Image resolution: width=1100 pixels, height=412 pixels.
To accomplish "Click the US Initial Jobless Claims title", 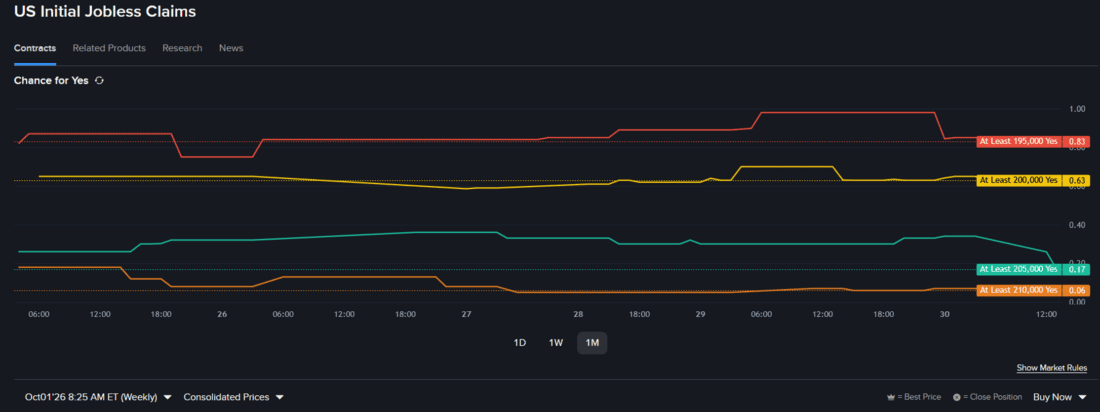I will pyautogui.click(x=105, y=12).
